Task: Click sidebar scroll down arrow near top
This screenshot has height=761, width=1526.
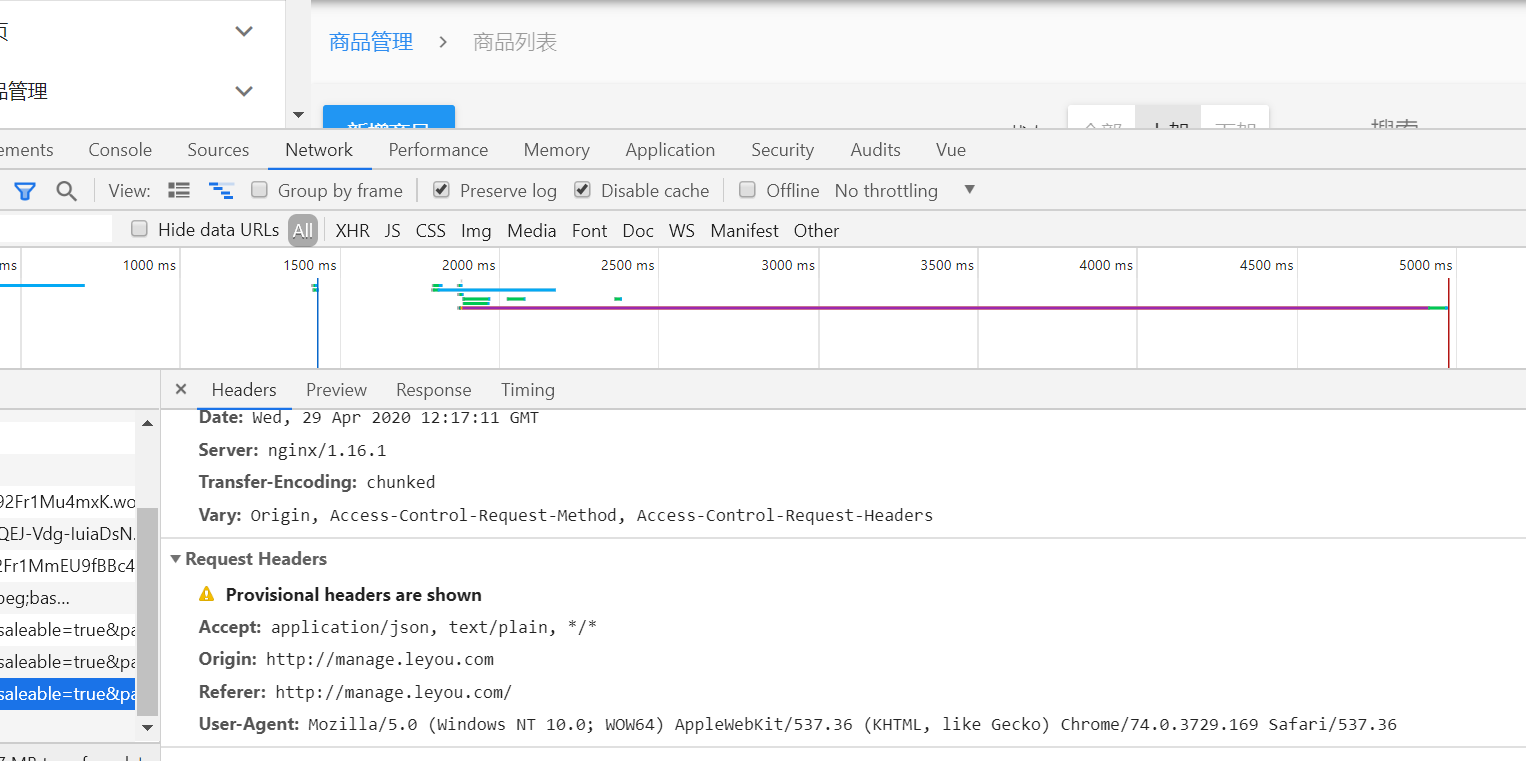Action: tap(298, 115)
